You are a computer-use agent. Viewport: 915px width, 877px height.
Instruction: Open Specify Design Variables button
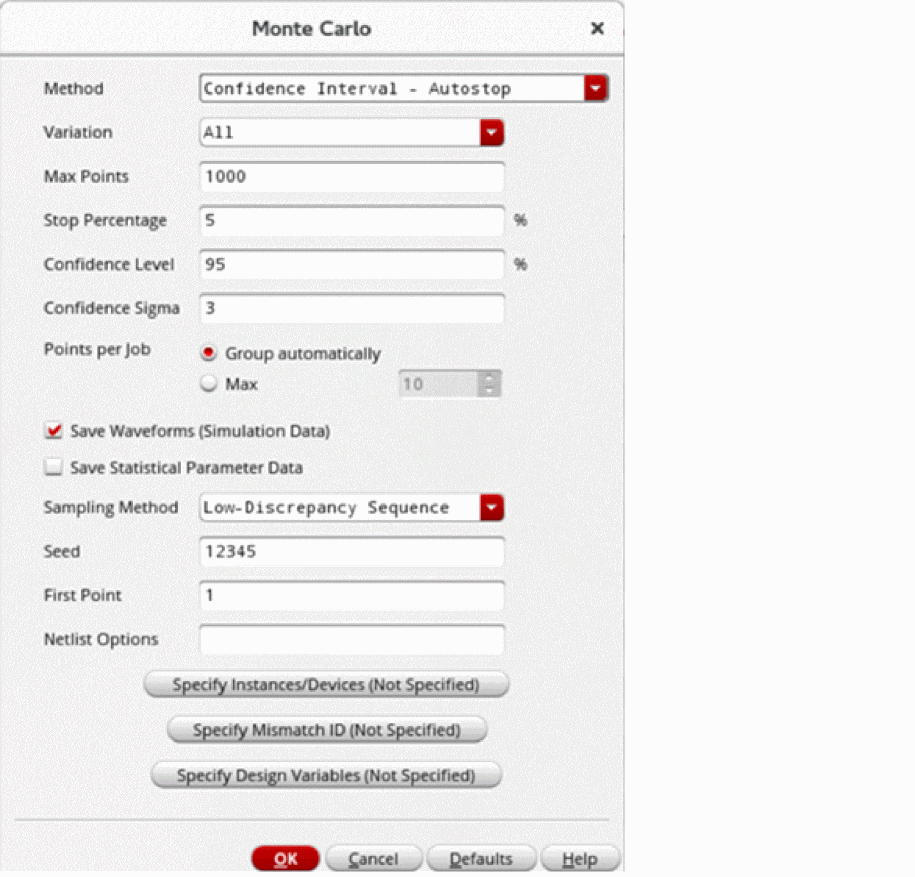click(326, 775)
